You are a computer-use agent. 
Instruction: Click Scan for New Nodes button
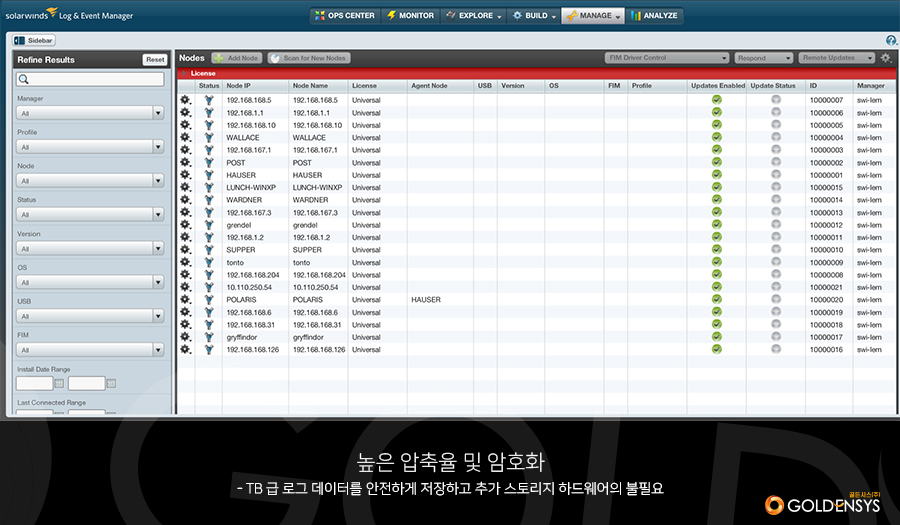[x=309, y=58]
